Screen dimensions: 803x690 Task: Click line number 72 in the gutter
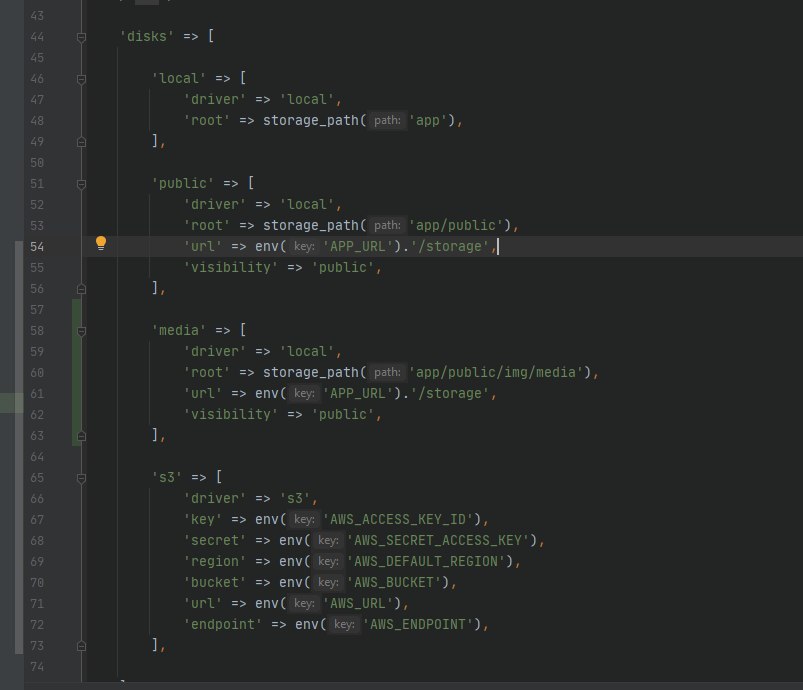[37, 625]
